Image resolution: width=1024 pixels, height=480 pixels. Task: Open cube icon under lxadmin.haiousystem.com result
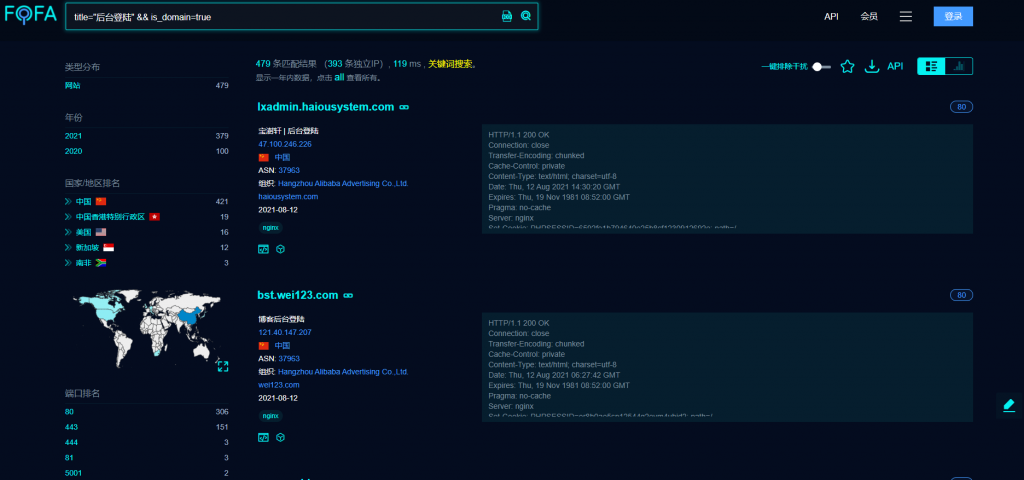coord(280,249)
